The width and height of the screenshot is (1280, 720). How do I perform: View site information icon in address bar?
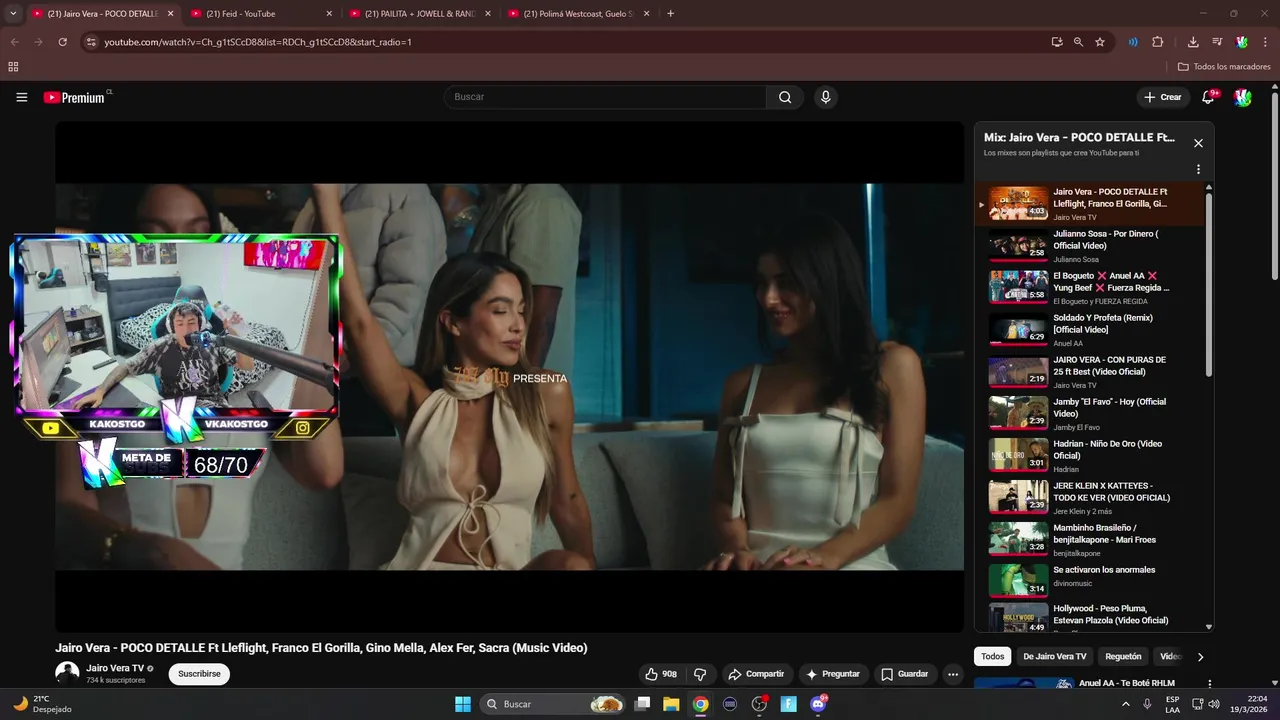coord(91,42)
